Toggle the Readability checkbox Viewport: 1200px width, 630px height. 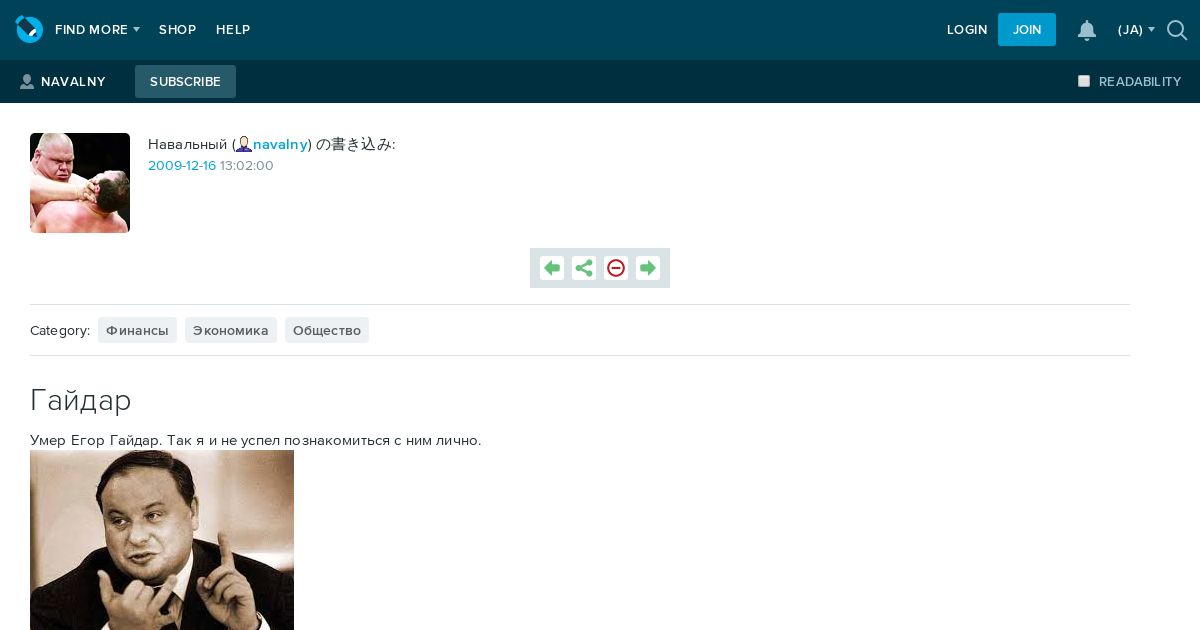click(x=1084, y=81)
